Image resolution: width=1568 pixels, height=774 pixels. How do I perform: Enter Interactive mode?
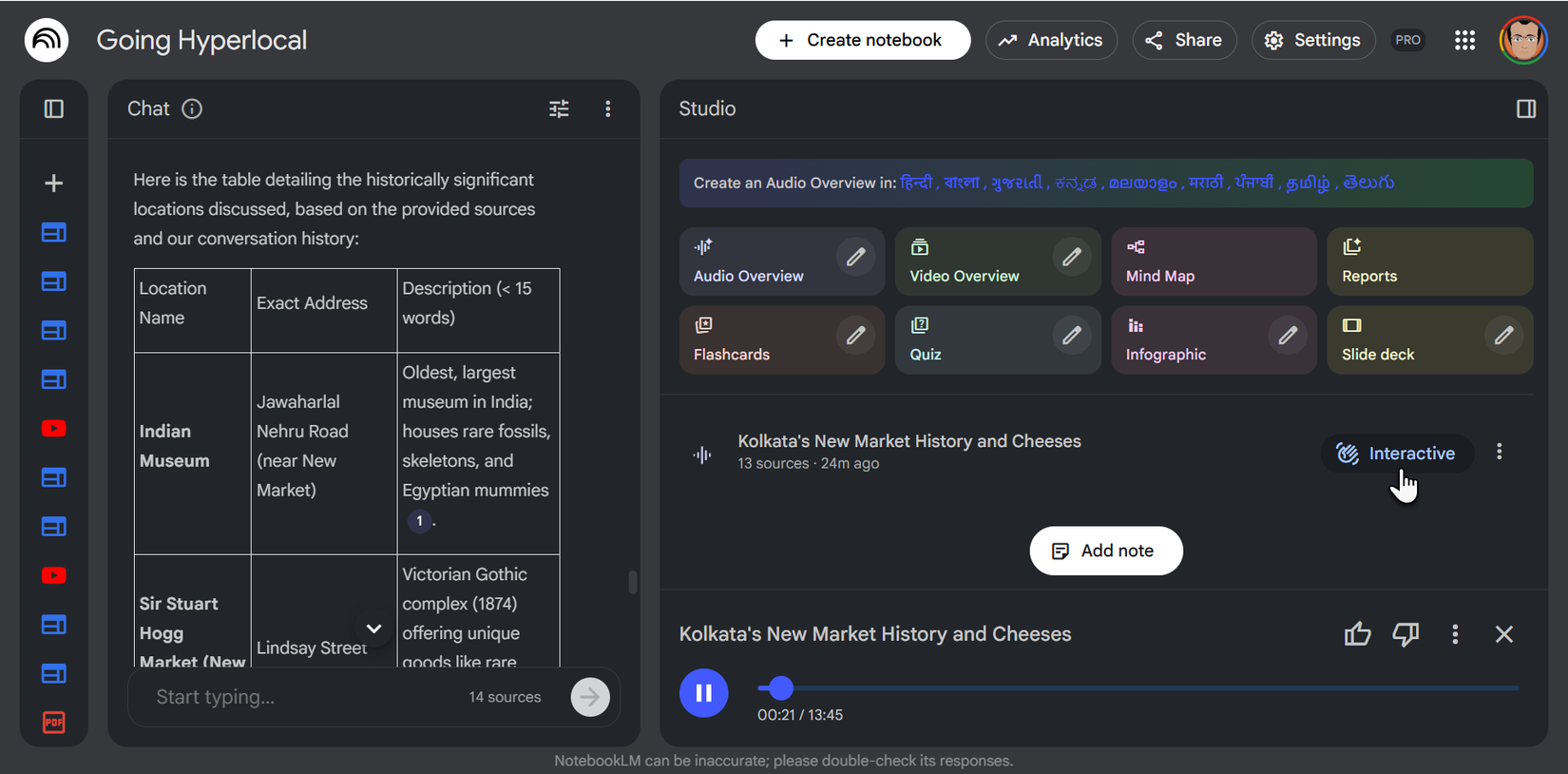point(1396,453)
